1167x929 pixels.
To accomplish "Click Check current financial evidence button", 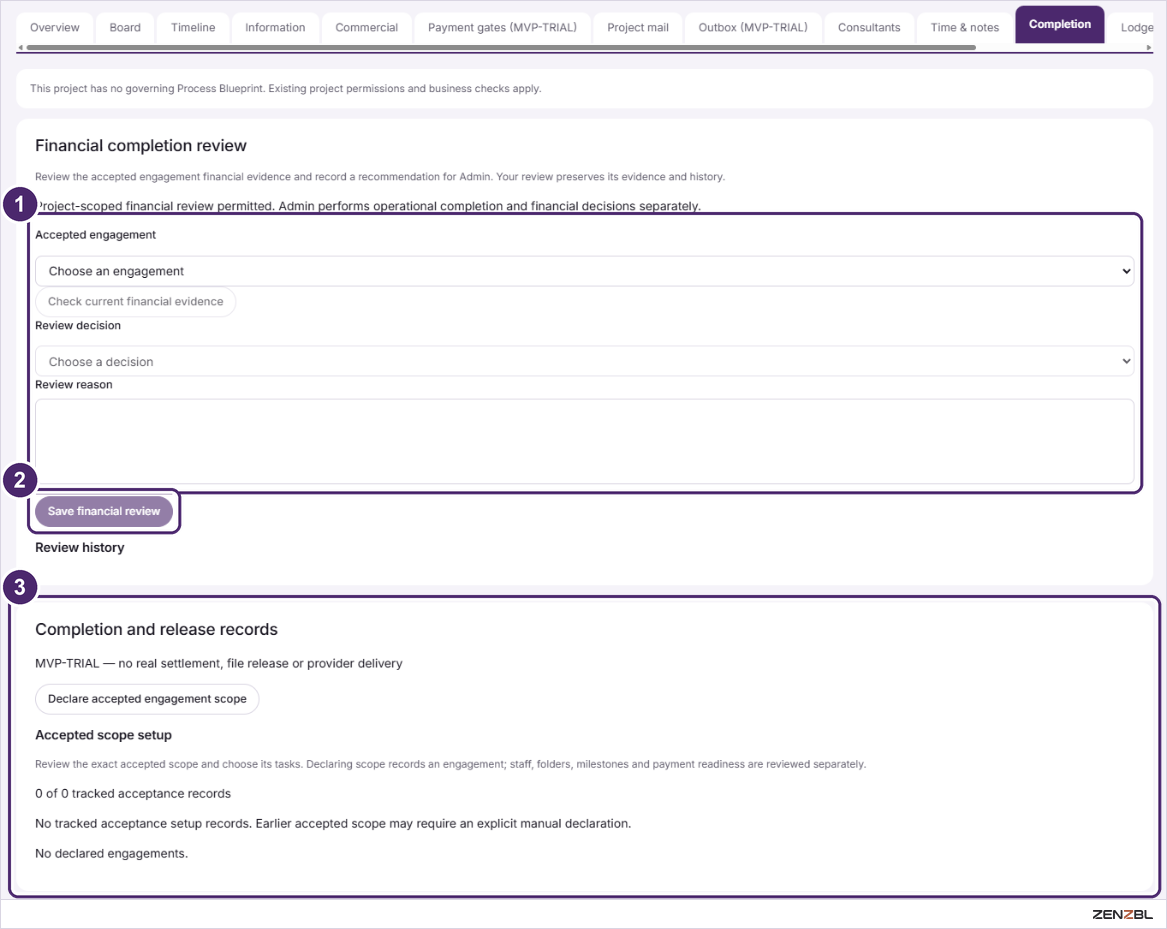I will click(135, 301).
